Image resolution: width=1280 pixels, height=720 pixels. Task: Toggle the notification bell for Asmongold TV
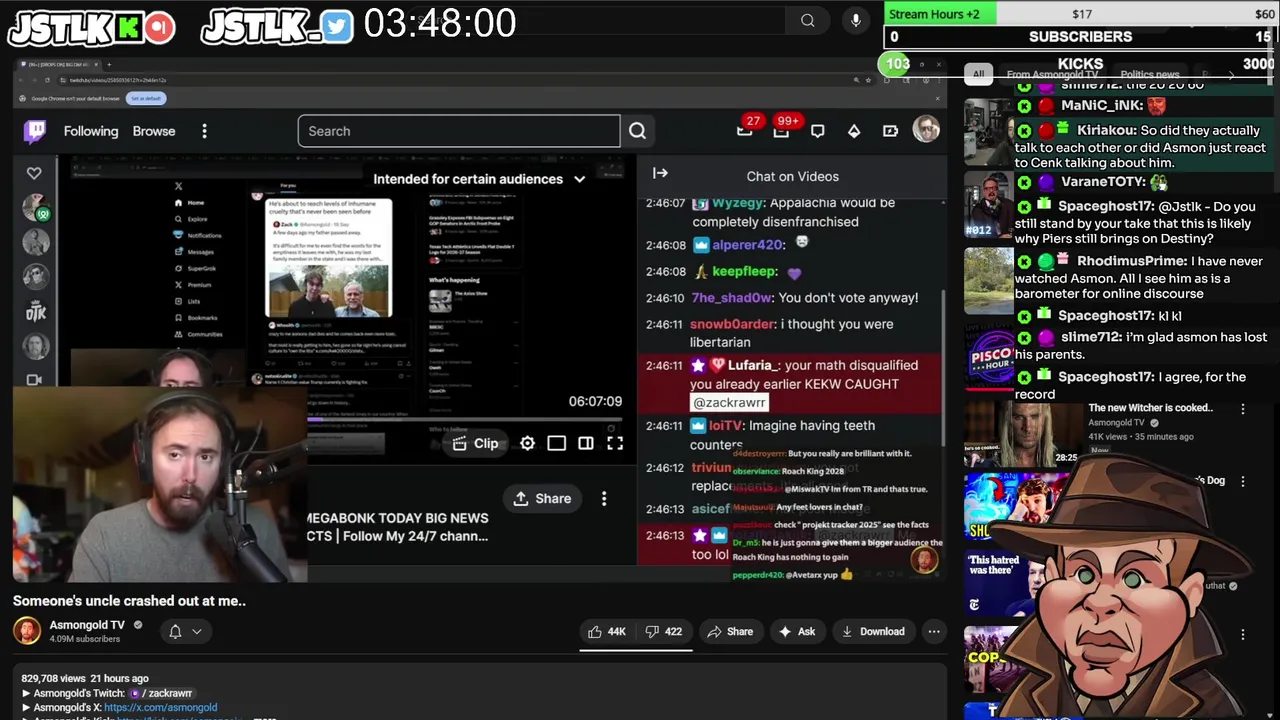[175, 631]
